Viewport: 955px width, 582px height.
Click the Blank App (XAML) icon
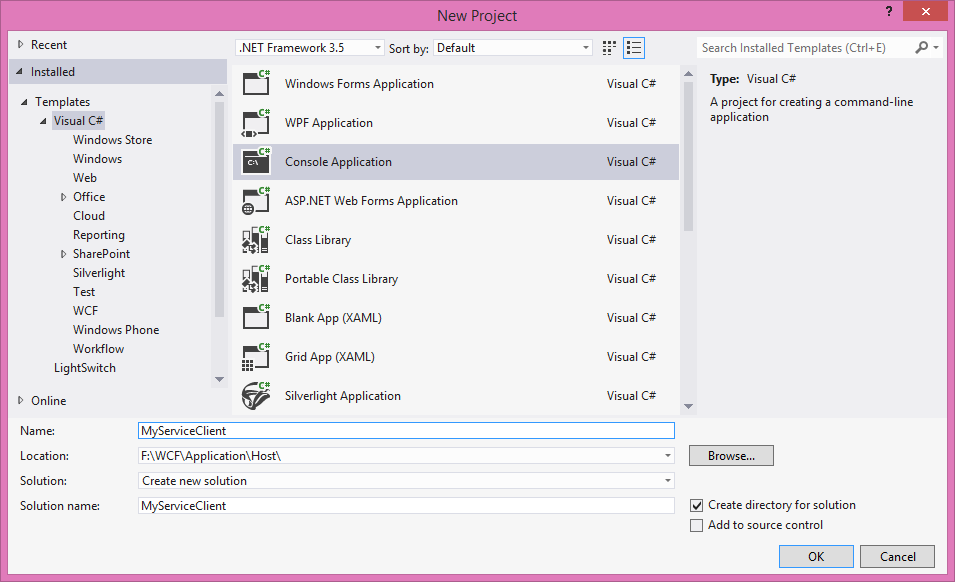(256, 317)
